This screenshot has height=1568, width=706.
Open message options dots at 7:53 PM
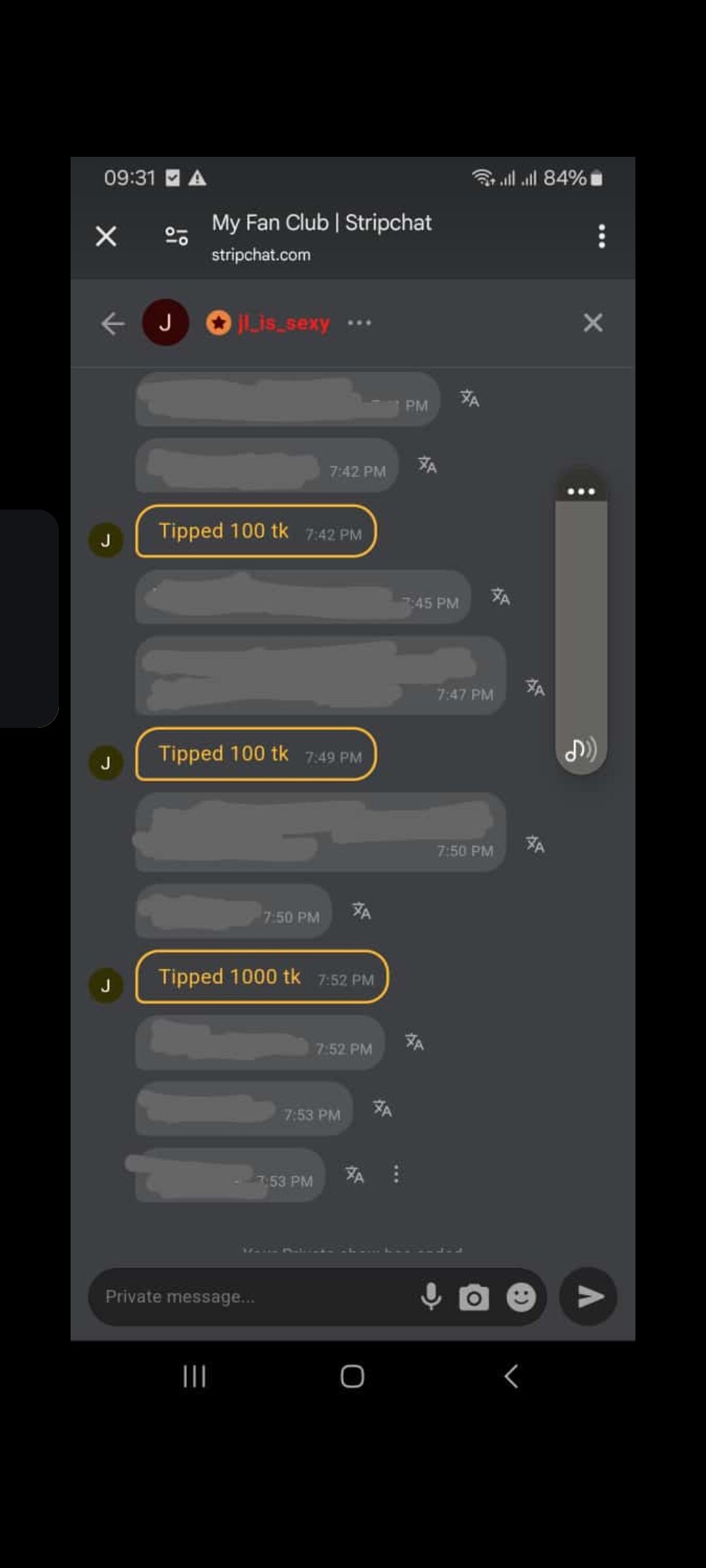(396, 1174)
